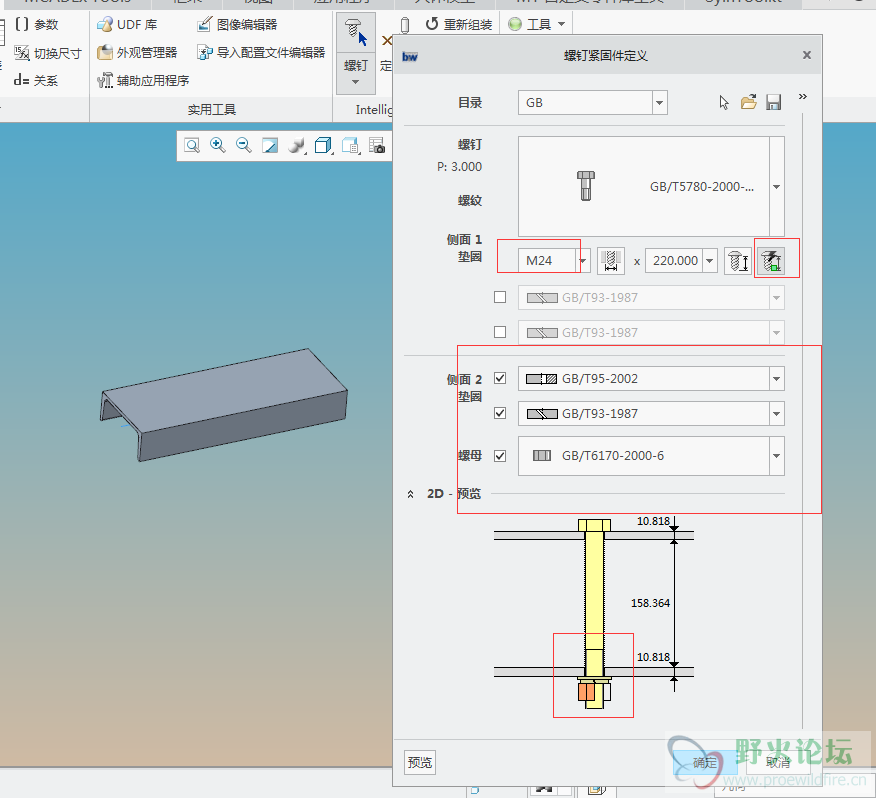Expand the M24 thread size dropdown
Viewport: 876px width, 798px height.
(584, 261)
